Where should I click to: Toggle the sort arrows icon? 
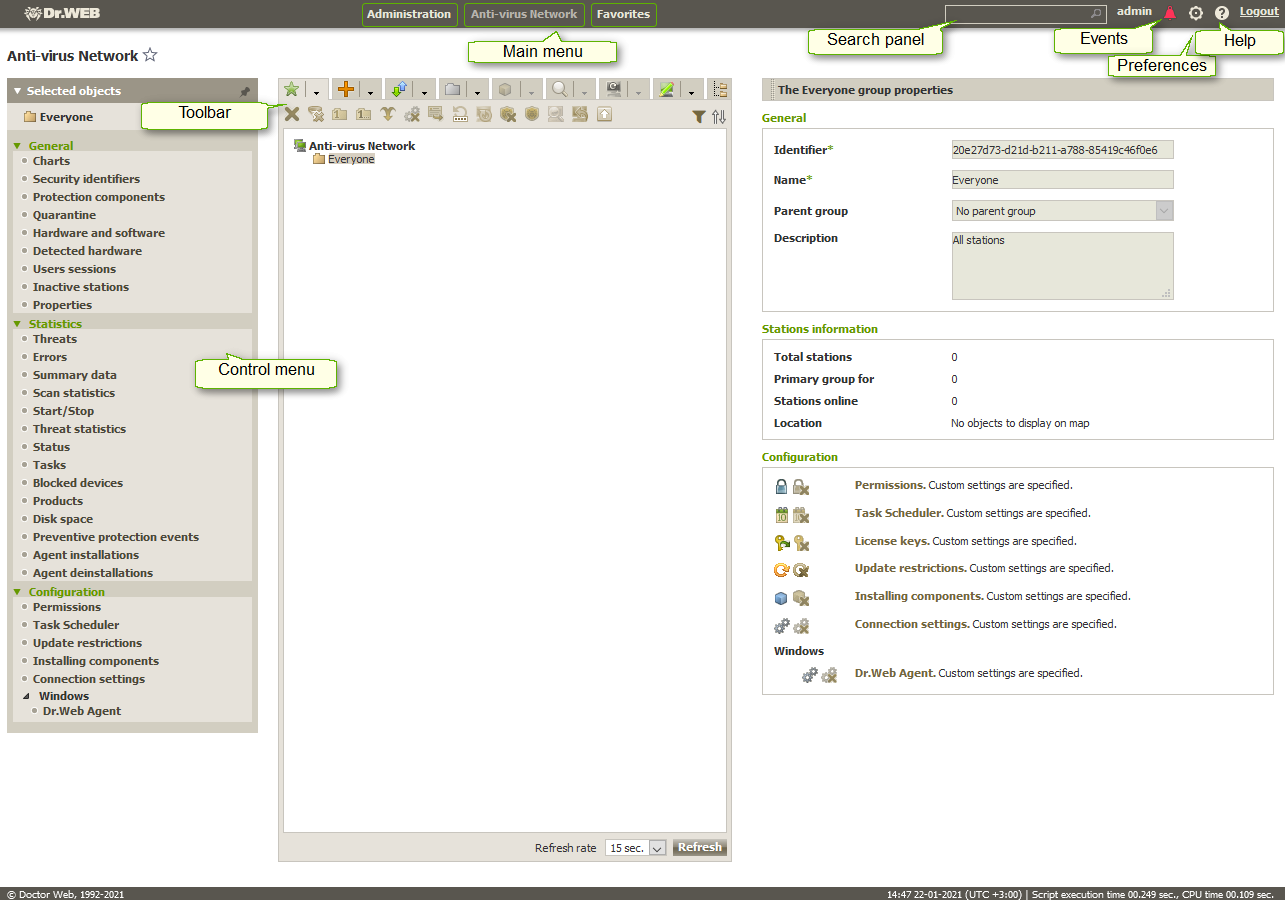click(x=718, y=116)
